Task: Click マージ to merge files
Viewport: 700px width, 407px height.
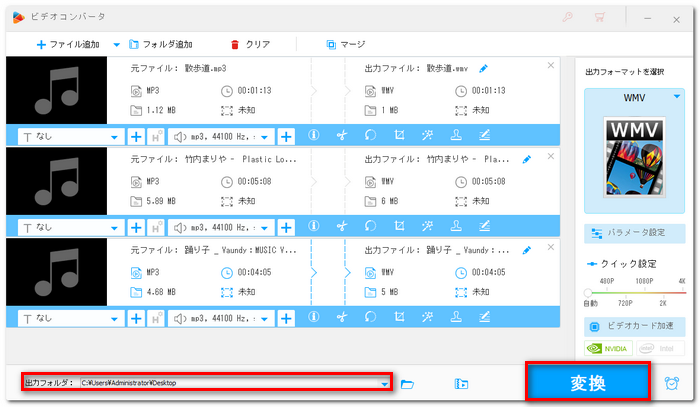Action: pyautogui.click(x=346, y=45)
